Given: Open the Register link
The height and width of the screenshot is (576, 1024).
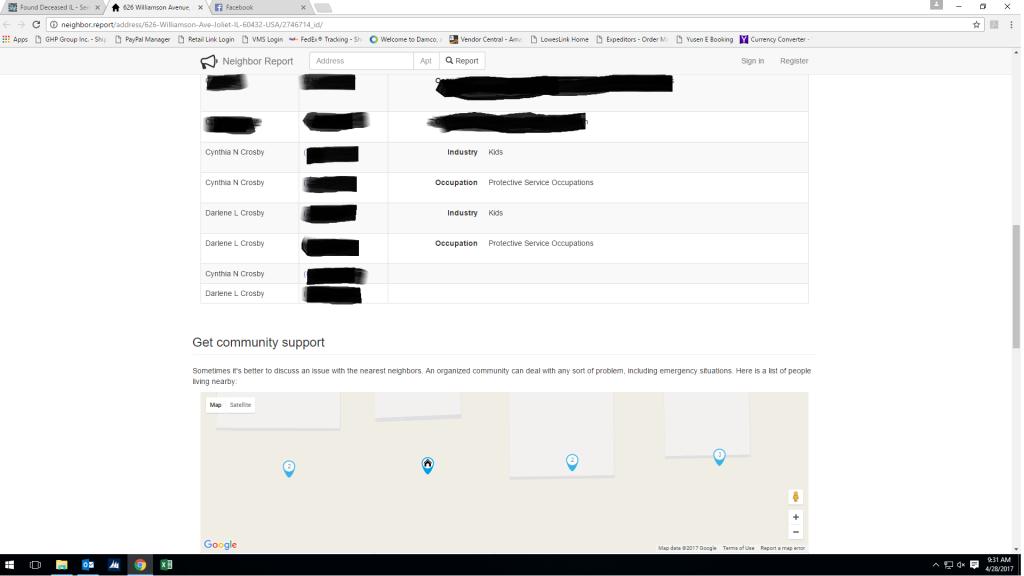Looking at the screenshot, I should 794,61.
